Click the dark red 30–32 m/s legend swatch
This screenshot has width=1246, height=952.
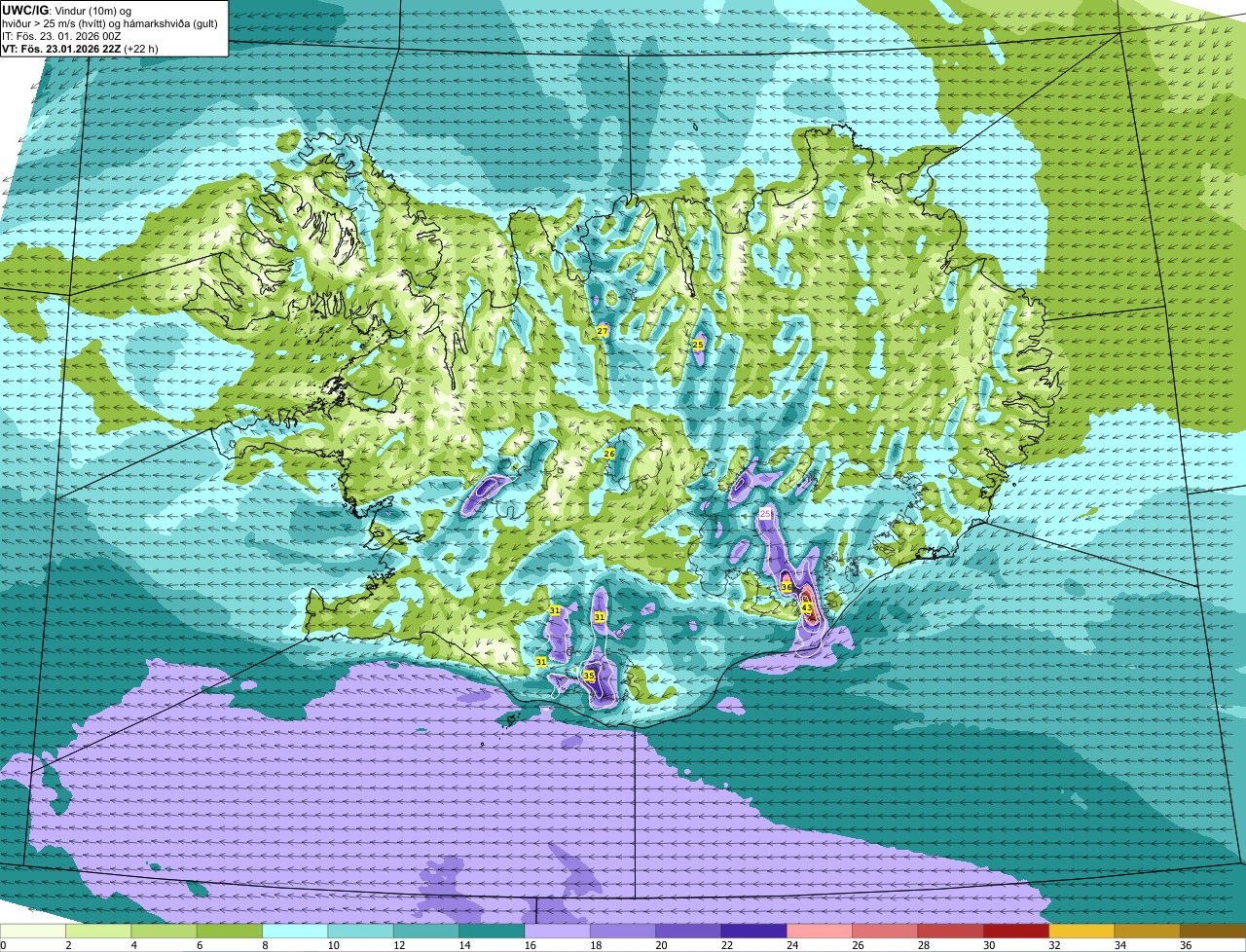pyautogui.click(x=1016, y=931)
